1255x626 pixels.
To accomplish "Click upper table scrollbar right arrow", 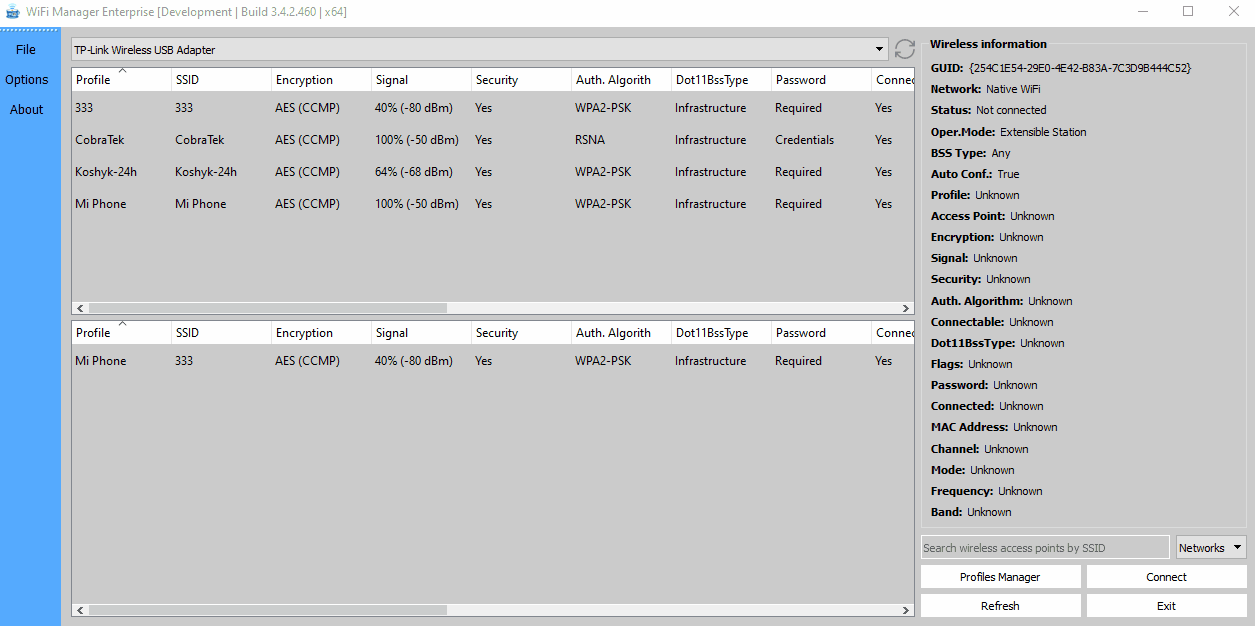I will [x=906, y=308].
